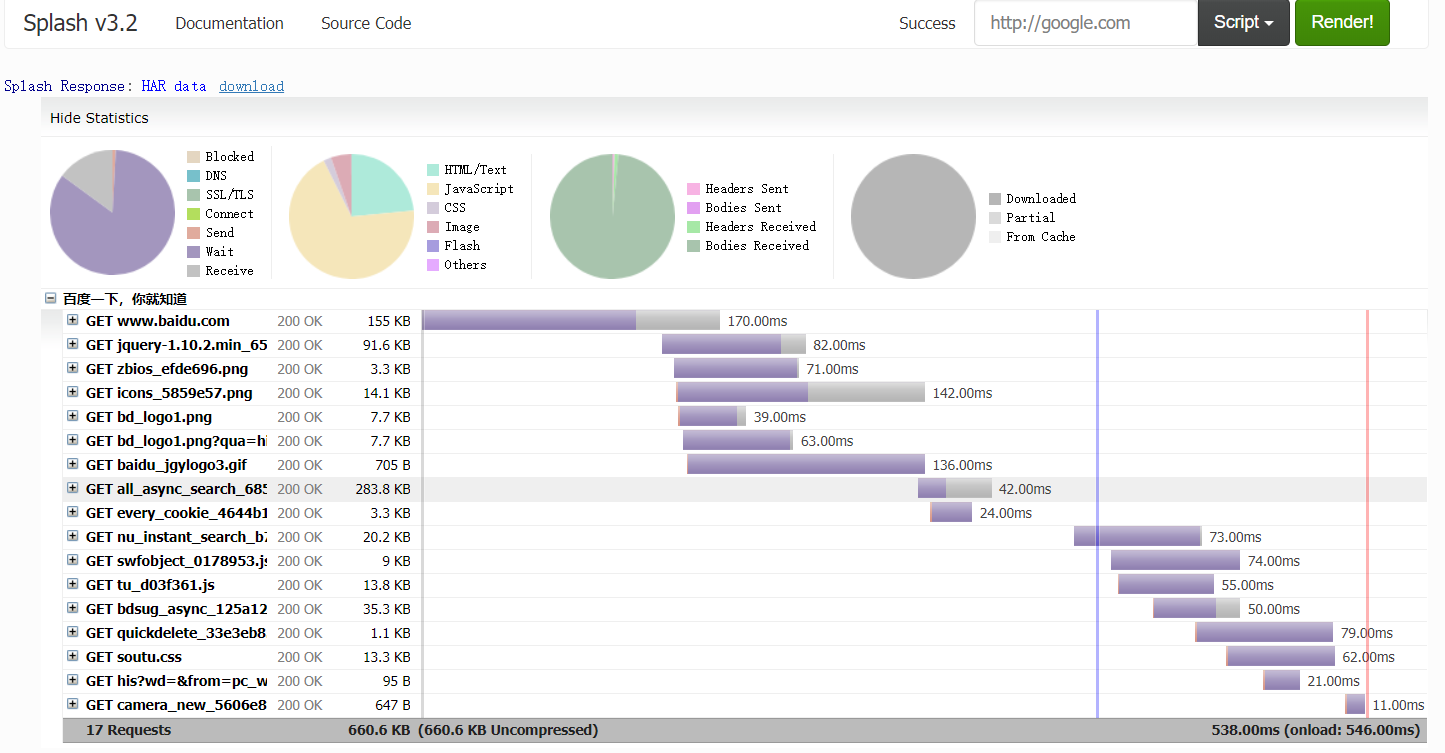
Task: Expand the camera_new request row
Action: click(73, 704)
